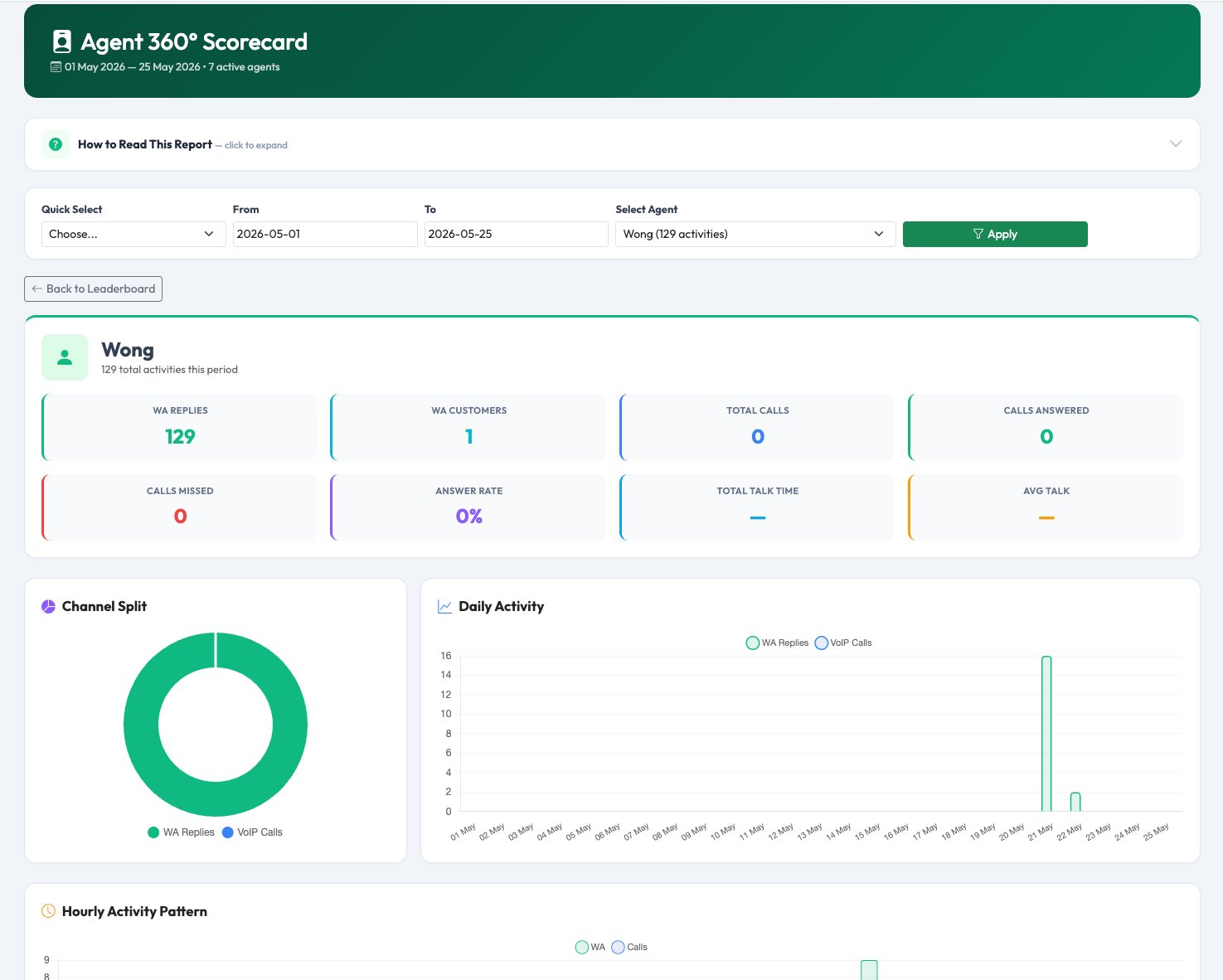Click Wong's green avatar icon

[x=65, y=357]
